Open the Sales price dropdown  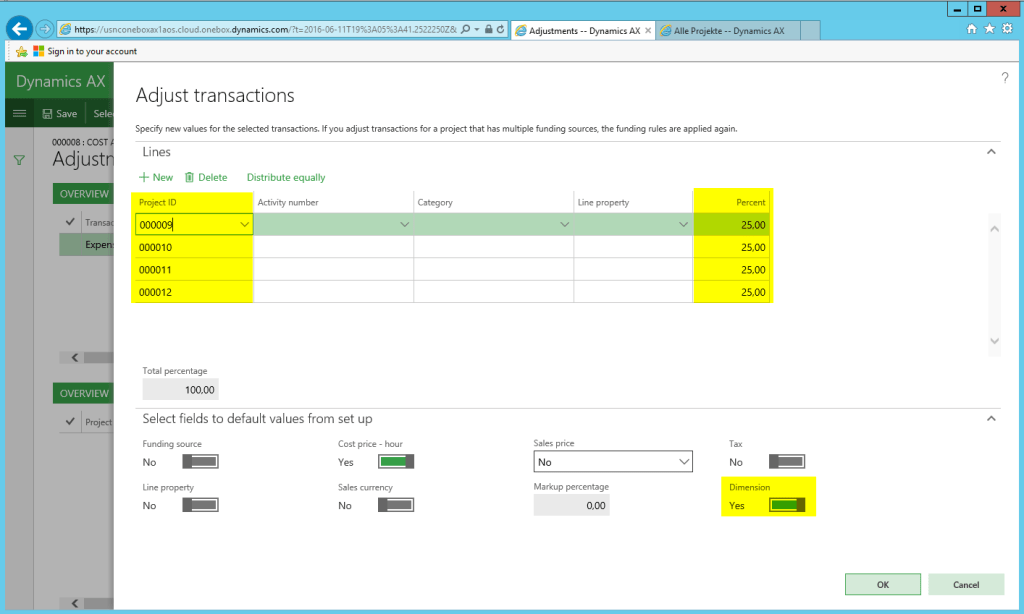click(684, 461)
